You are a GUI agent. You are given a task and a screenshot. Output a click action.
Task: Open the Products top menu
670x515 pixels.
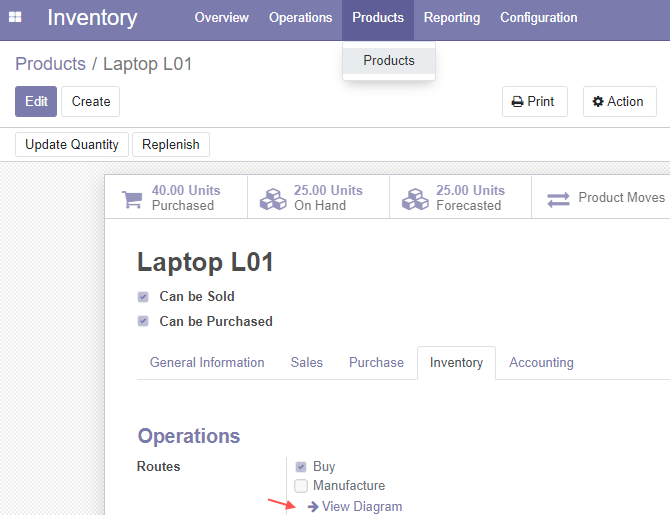coord(378,18)
